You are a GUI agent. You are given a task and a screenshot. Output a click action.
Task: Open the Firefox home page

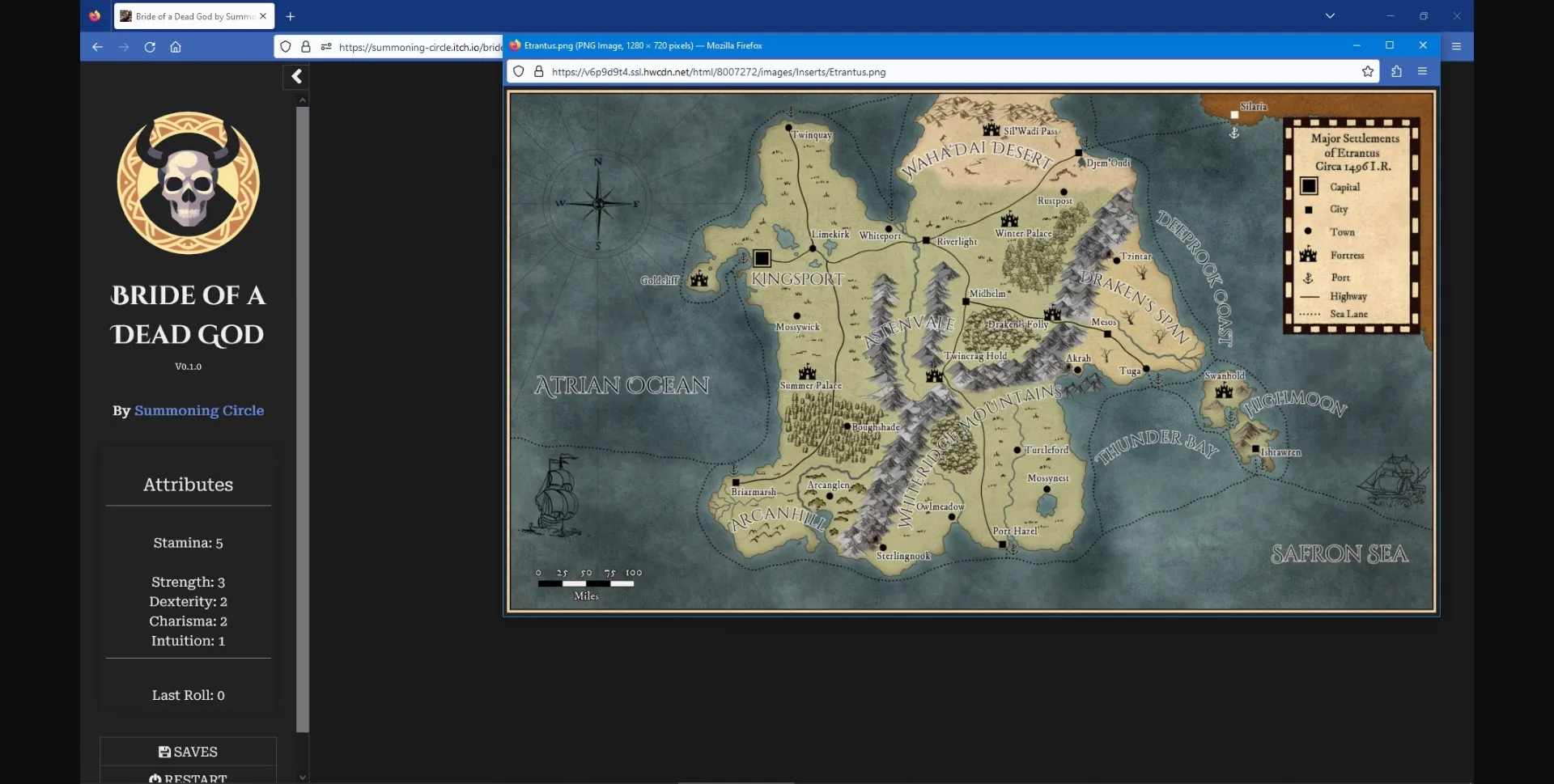click(176, 47)
